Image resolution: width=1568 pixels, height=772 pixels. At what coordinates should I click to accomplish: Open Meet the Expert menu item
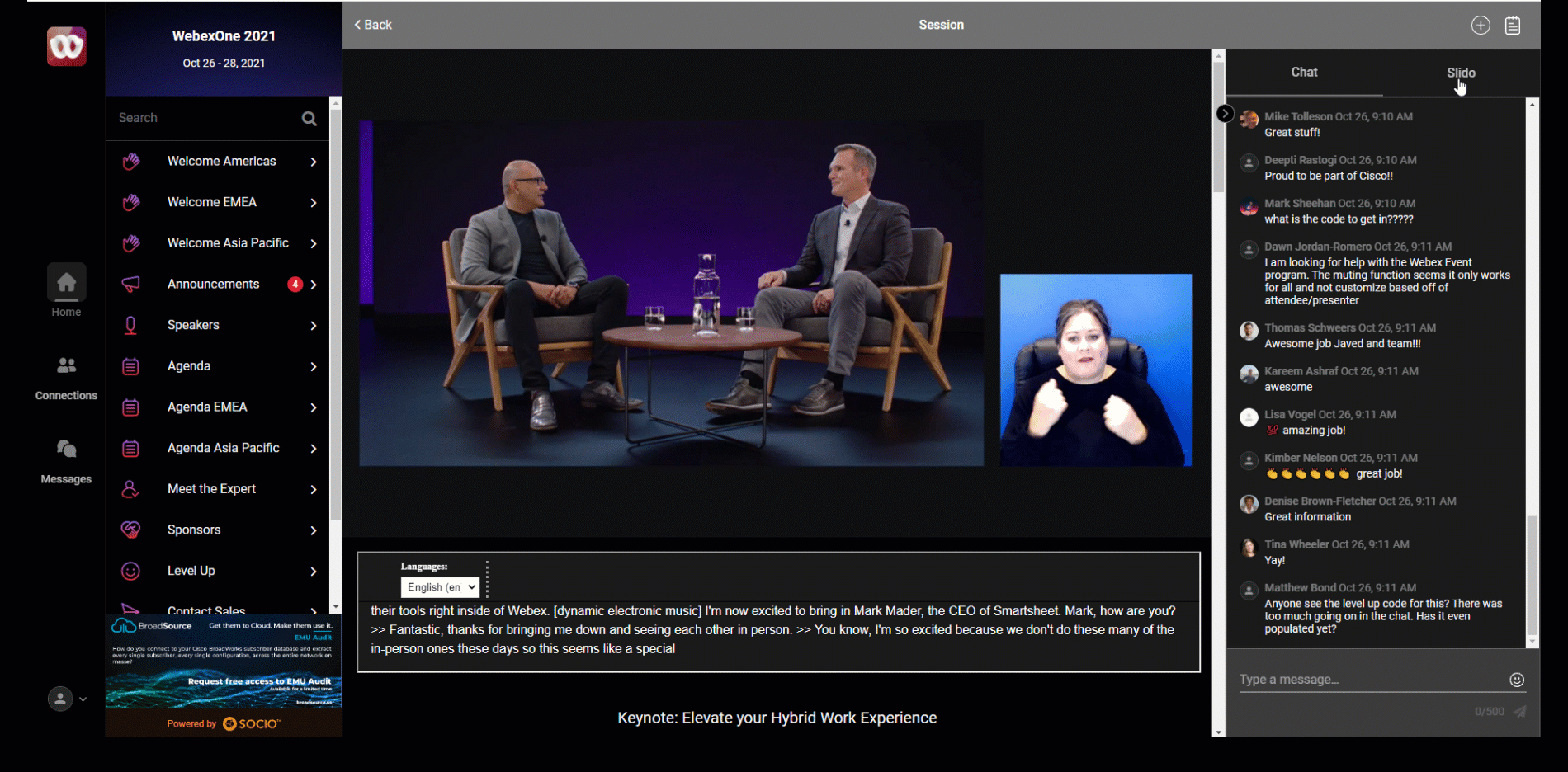pos(218,489)
